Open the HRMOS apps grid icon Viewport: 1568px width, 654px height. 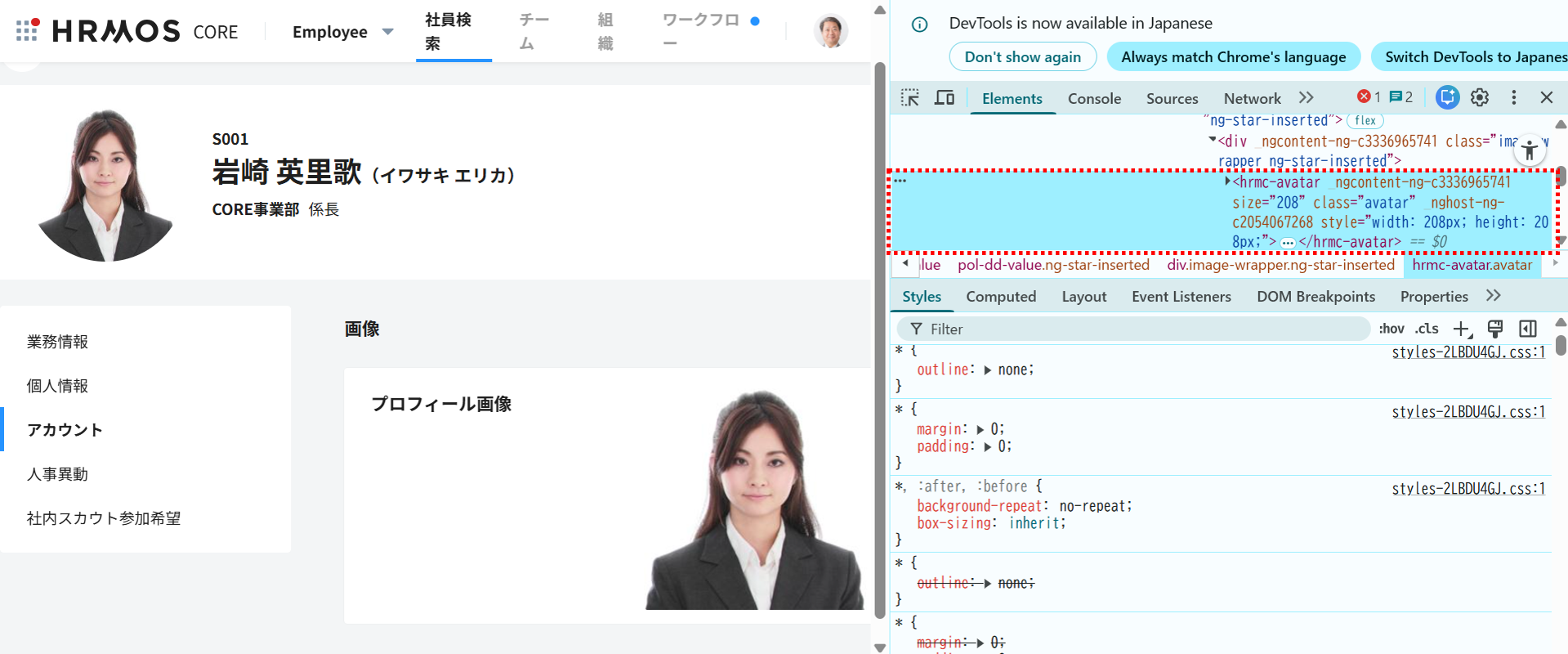(27, 31)
